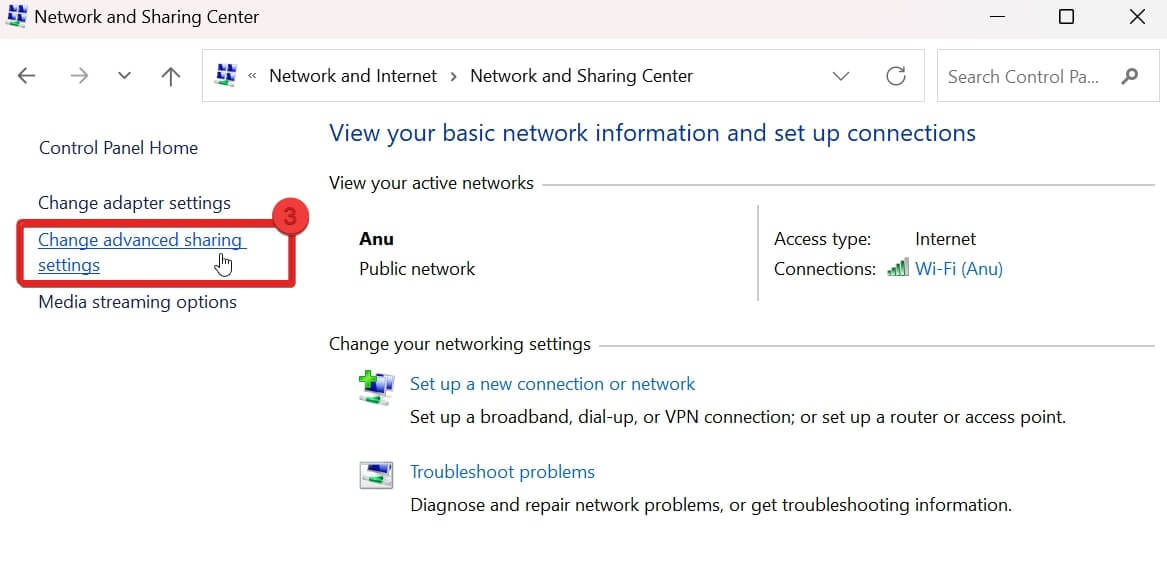The image size is (1167, 578).
Task: Open the Wi-Fi (Anu) connection link
Action: coord(958,268)
